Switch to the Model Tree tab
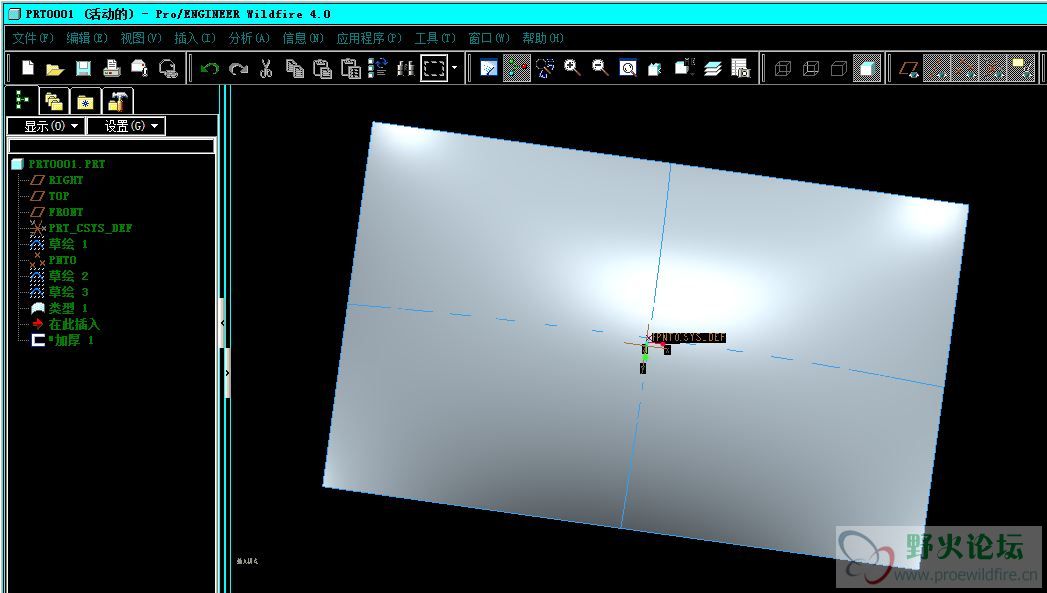This screenshot has height=593, width=1047. pos(22,100)
